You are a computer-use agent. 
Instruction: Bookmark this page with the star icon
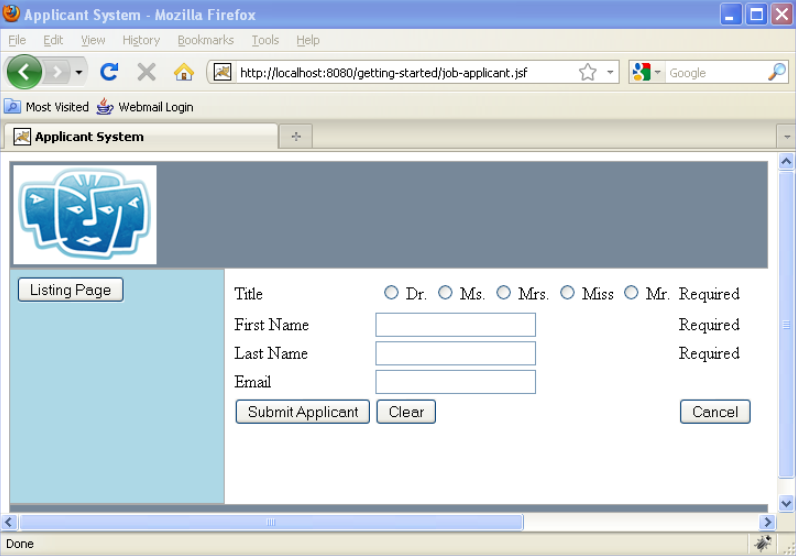click(588, 72)
